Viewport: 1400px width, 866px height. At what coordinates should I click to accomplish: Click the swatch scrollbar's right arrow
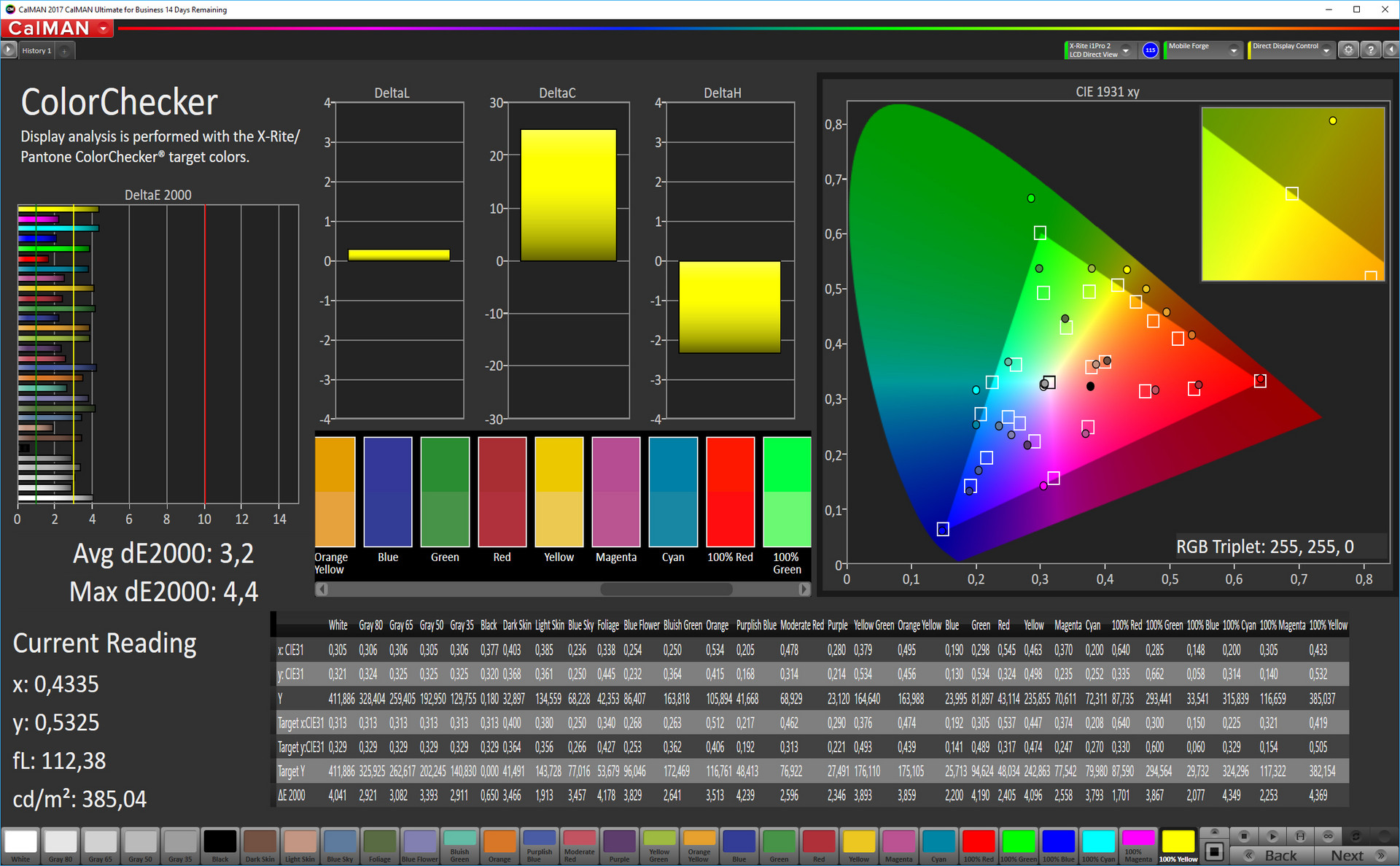[804, 589]
